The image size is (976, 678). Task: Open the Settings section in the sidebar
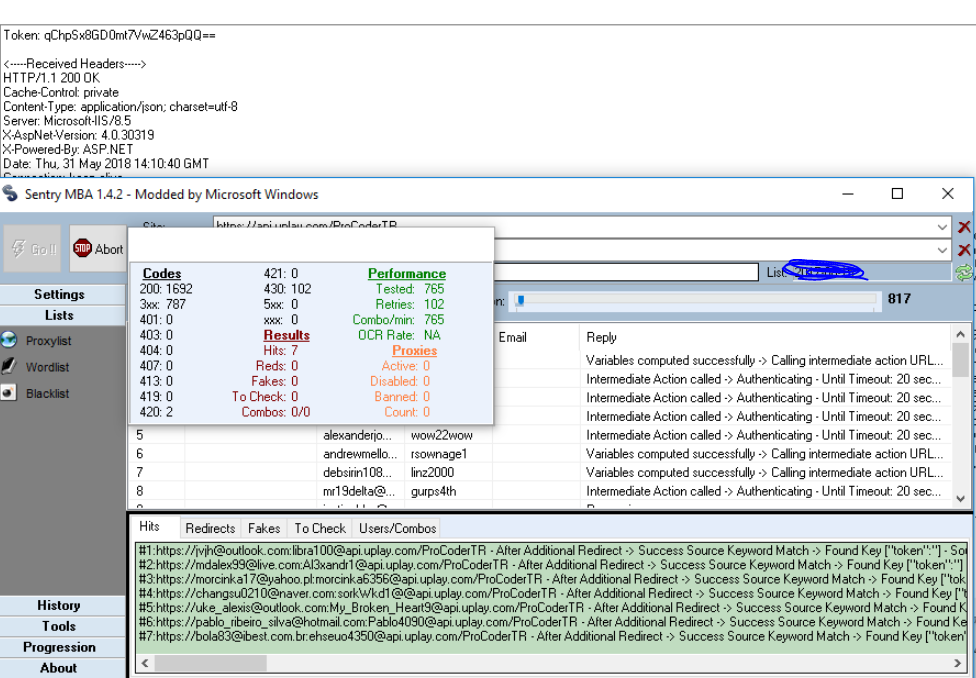coord(60,294)
